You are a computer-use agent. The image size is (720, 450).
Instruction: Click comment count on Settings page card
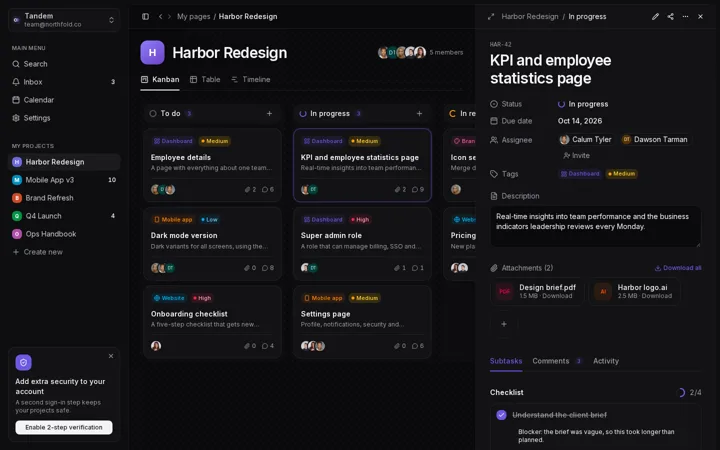click(418, 346)
